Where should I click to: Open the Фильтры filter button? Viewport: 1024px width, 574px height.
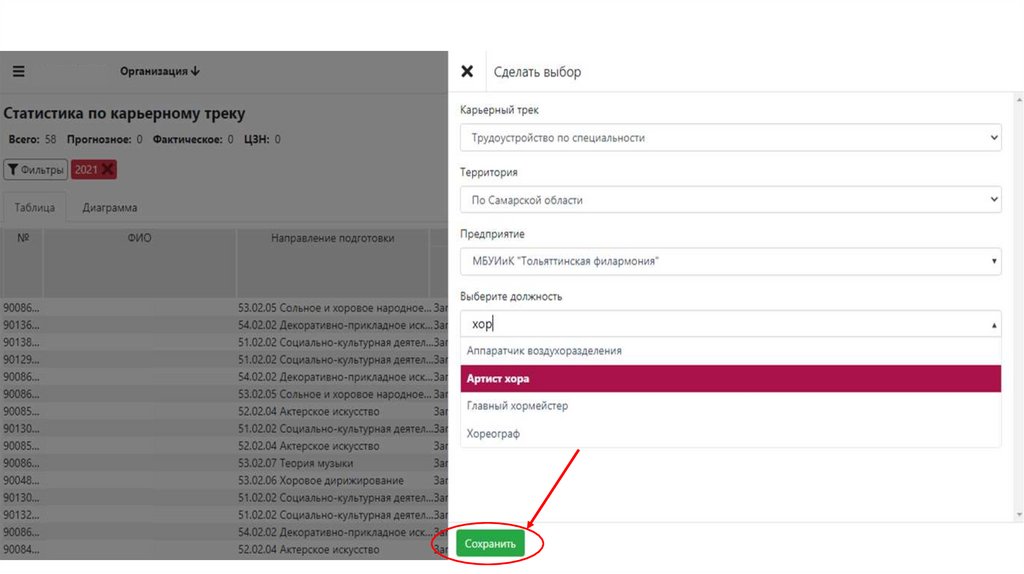coord(36,169)
